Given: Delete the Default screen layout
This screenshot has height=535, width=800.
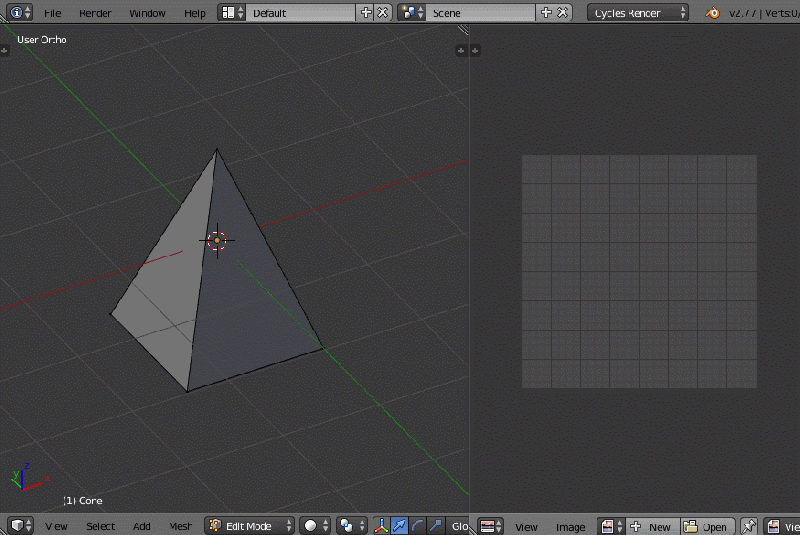Looking at the screenshot, I should pos(383,13).
